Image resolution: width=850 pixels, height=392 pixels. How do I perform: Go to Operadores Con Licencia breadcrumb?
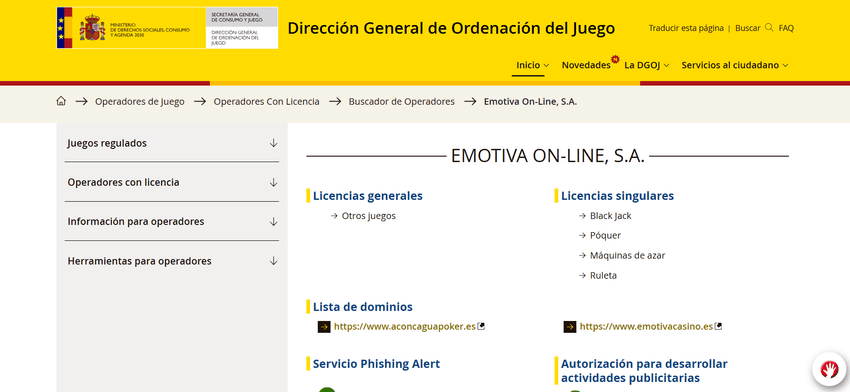tap(266, 101)
